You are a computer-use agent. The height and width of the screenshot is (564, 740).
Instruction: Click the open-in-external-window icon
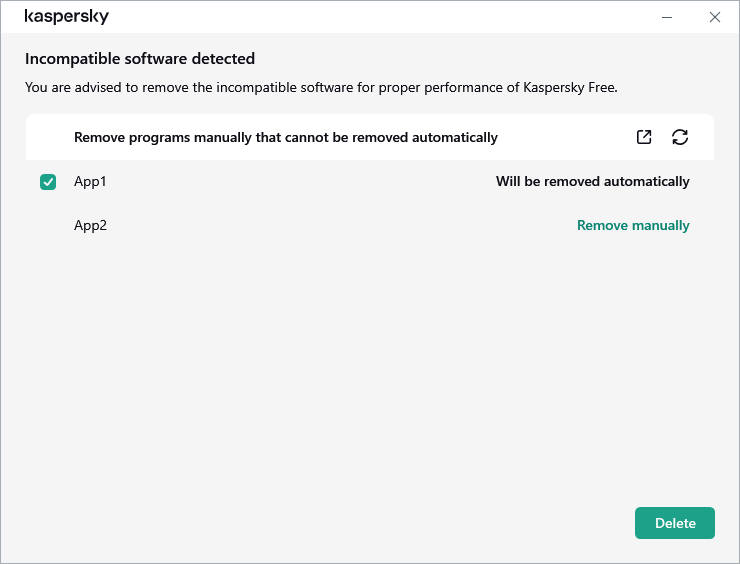click(644, 137)
